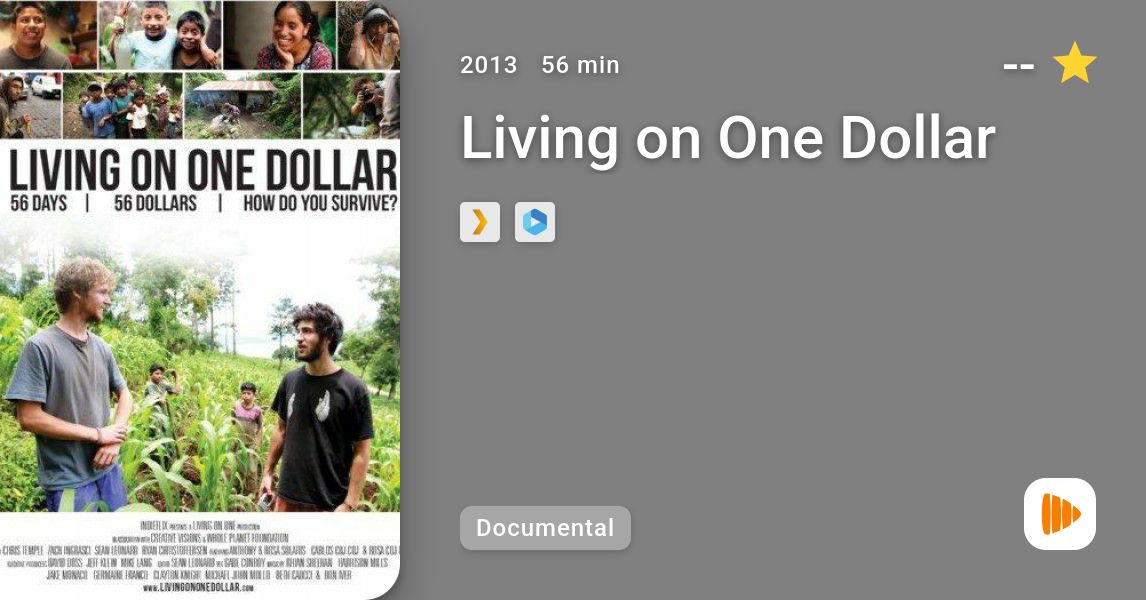The width and height of the screenshot is (1146, 600).
Task: Click the gold star rating icon
Action: pos(1074,63)
